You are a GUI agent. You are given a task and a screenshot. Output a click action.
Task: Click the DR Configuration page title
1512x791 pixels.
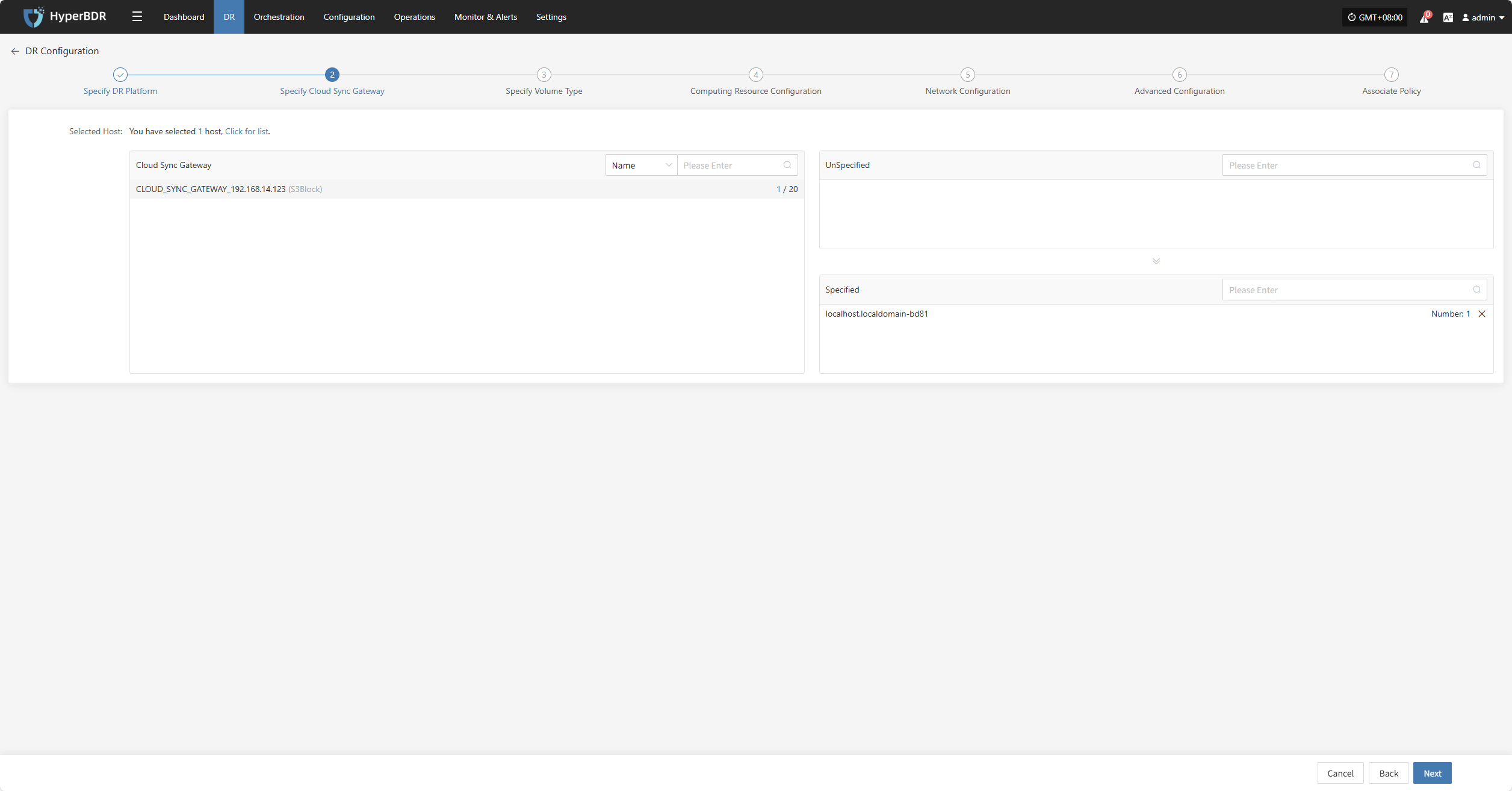(x=62, y=51)
